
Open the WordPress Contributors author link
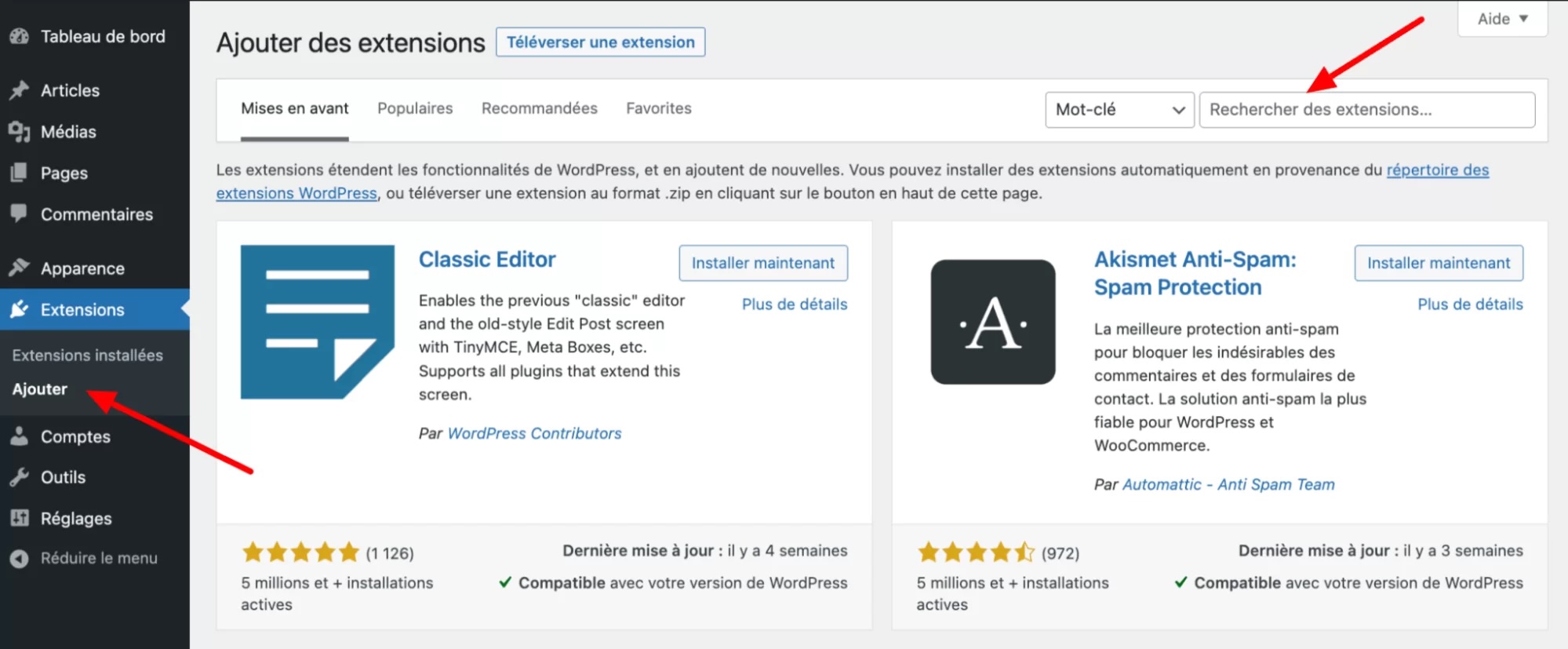[x=534, y=433]
